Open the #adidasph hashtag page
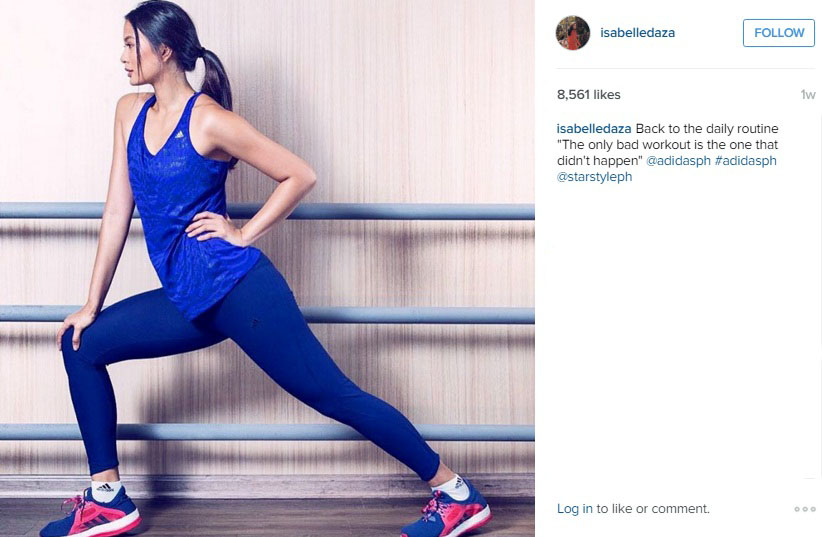 click(745, 160)
